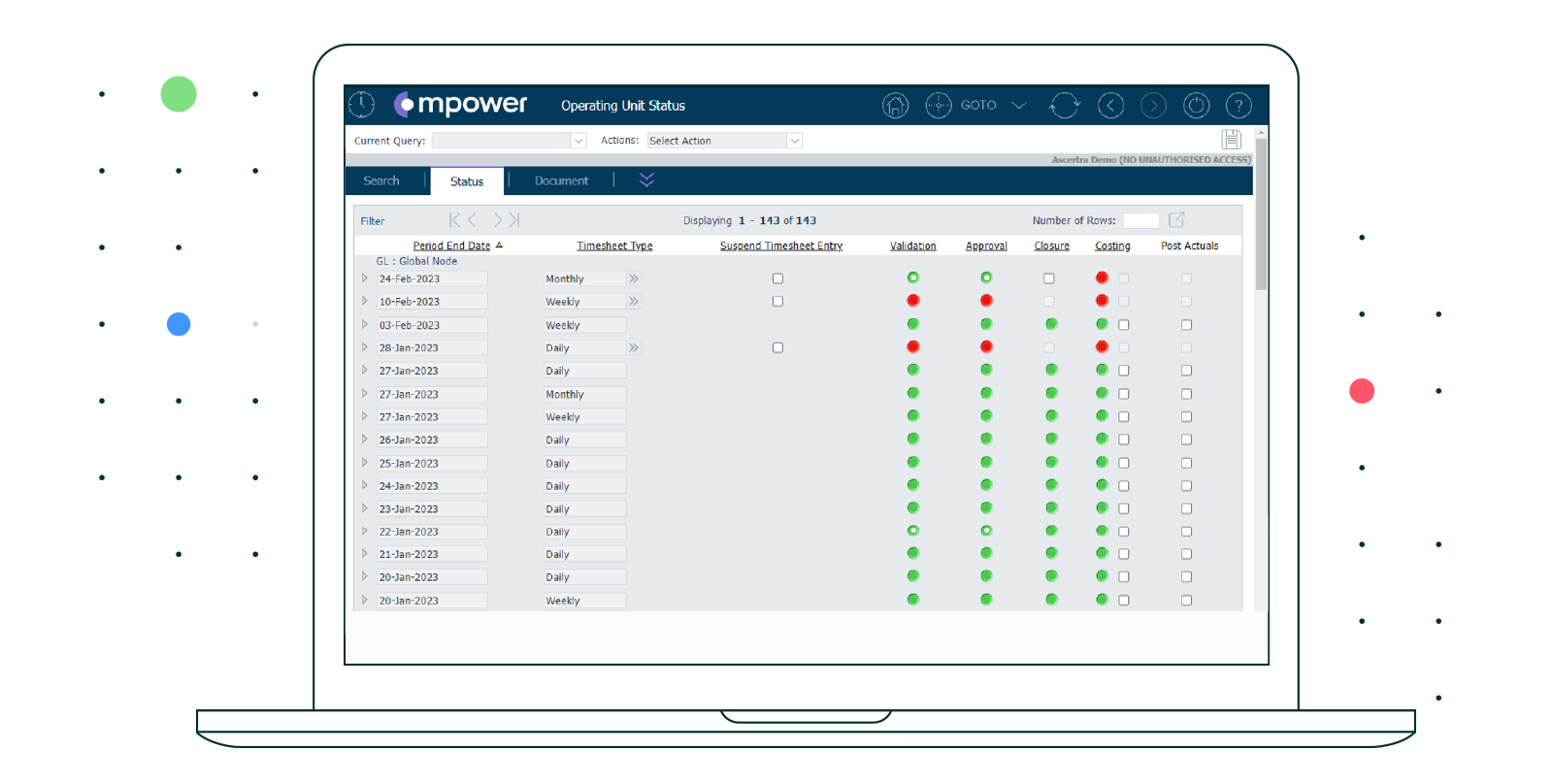Click the GOTO target icon
Viewport: 1553px width, 784px height.
tap(938, 106)
